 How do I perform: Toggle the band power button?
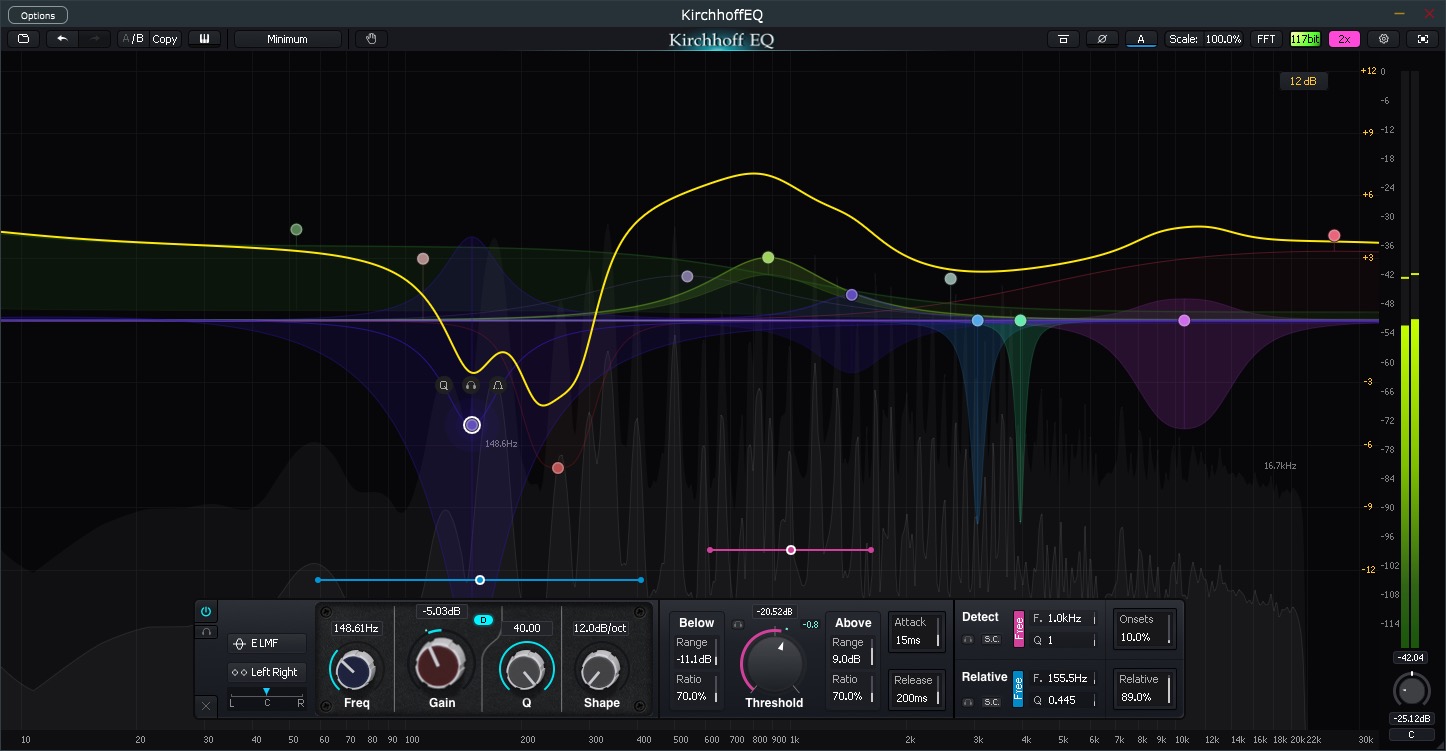206,611
